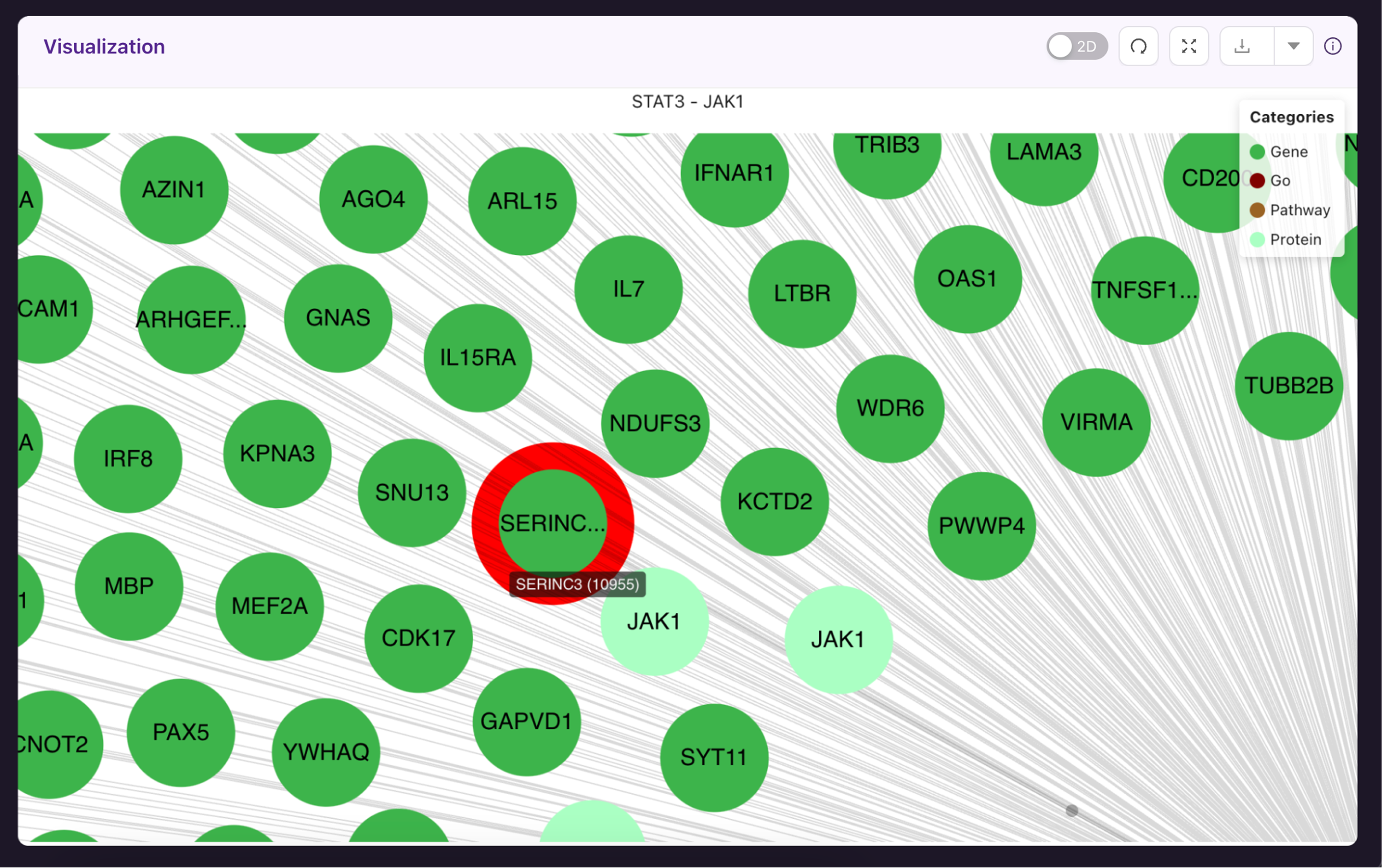Image resolution: width=1382 pixels, height=868 pixels.
Task: Select the WDR6 gene node
Action: click(890, 409)
